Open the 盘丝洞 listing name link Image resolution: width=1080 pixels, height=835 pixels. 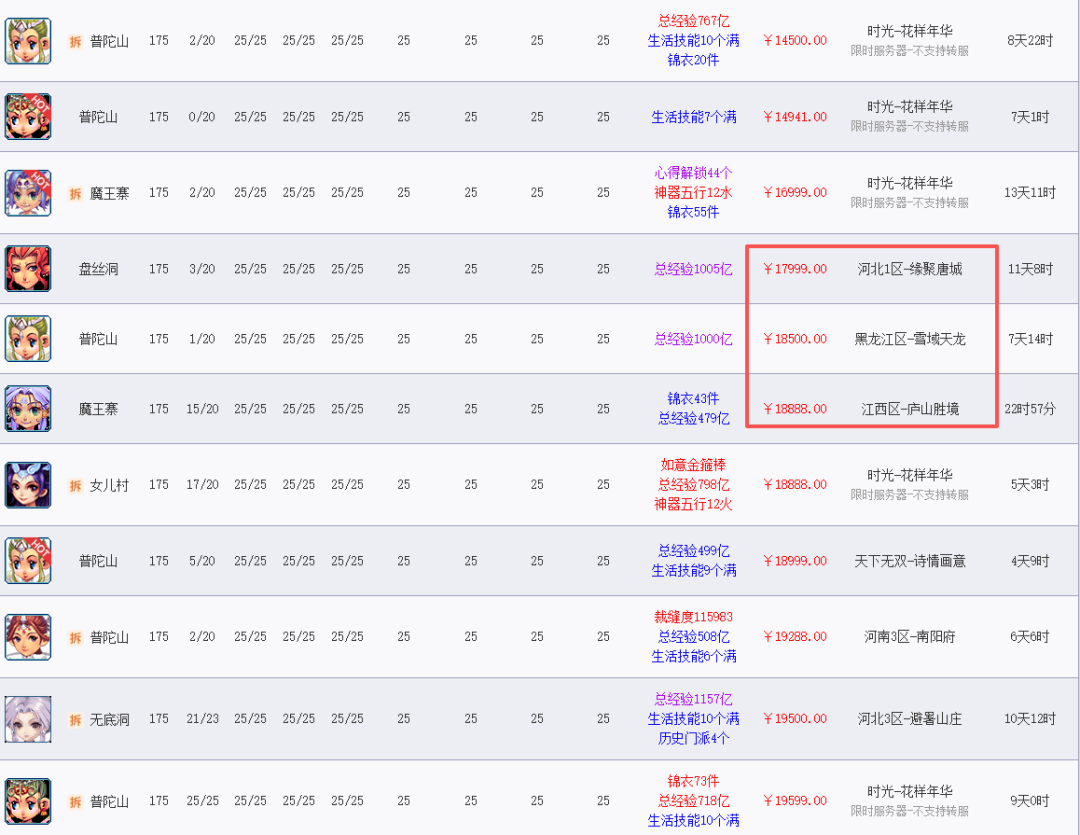tap(98, 269)
